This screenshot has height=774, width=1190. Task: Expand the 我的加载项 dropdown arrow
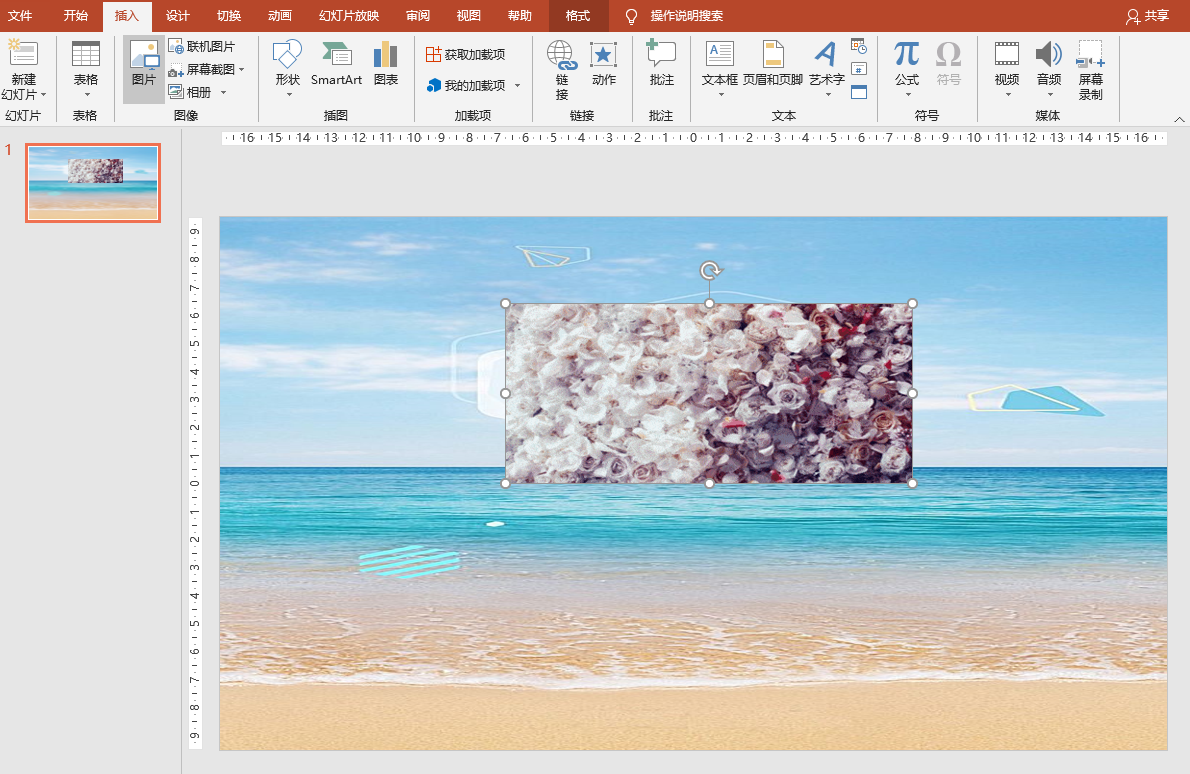click(517, 86)
